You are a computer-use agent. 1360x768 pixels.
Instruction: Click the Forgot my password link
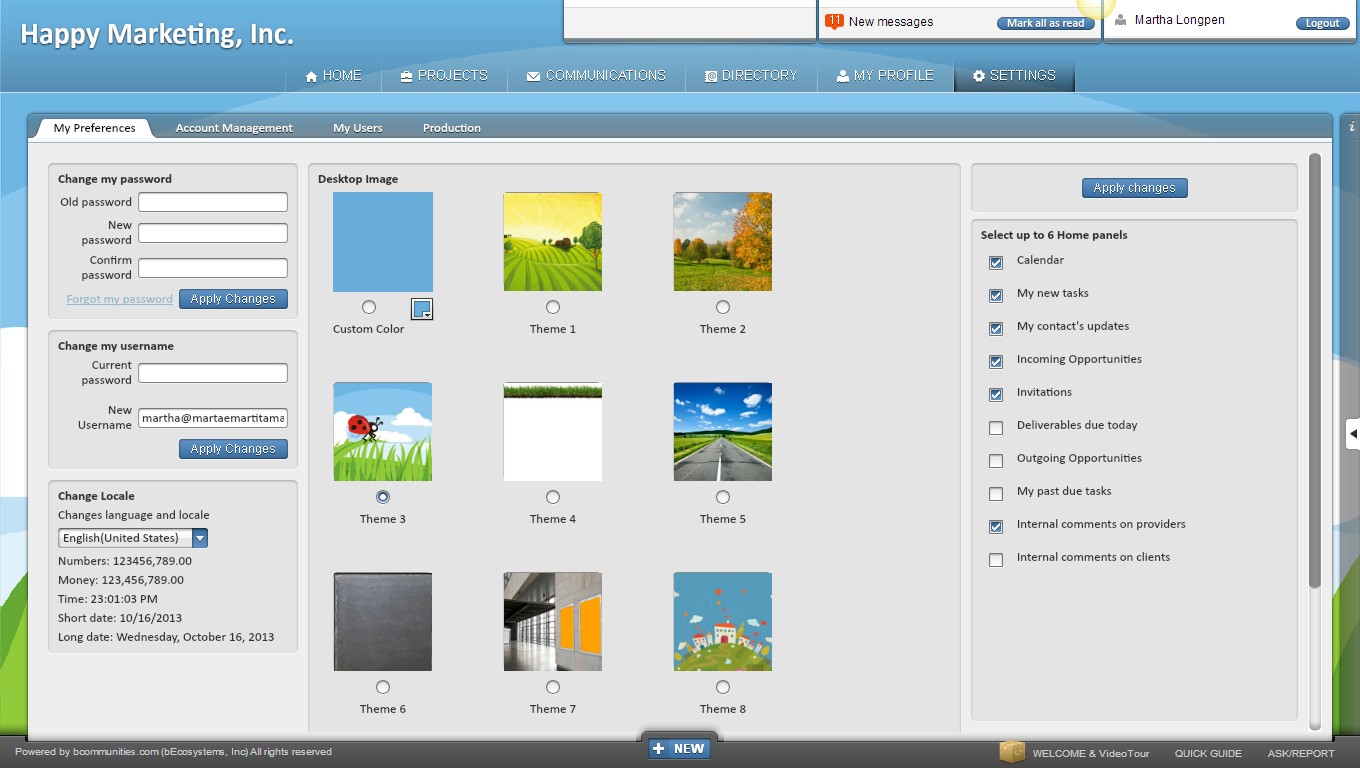(x=119, y=299)
